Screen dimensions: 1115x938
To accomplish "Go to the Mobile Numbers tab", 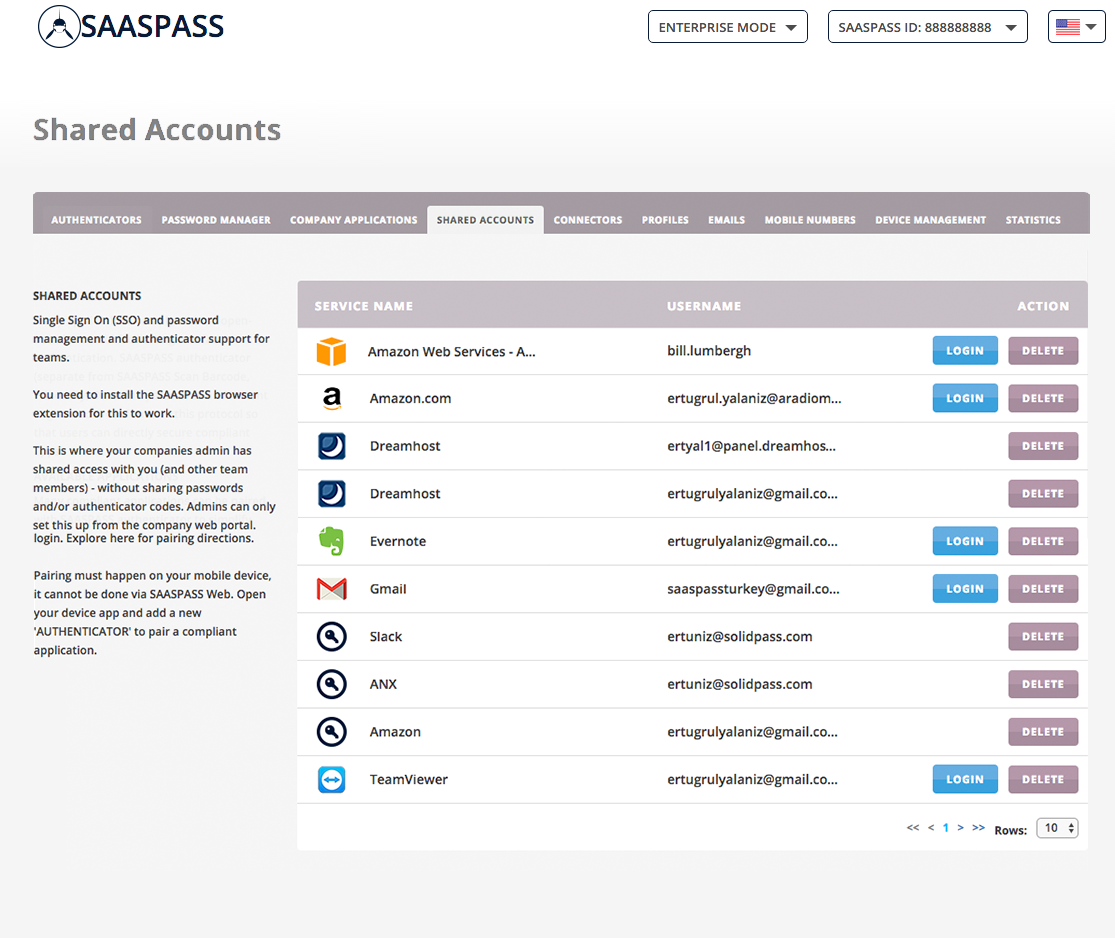I will 810,220.
